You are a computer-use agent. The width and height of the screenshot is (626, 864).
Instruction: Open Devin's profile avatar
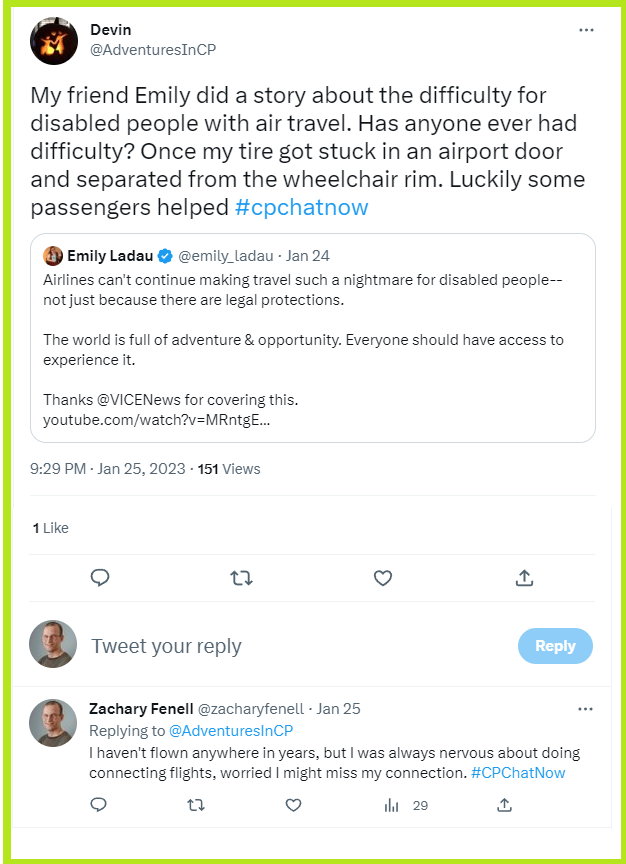point(53,41)
